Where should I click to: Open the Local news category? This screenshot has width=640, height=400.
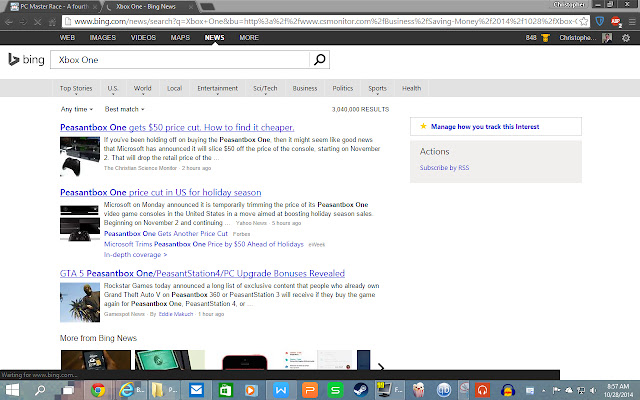[174, 88]
